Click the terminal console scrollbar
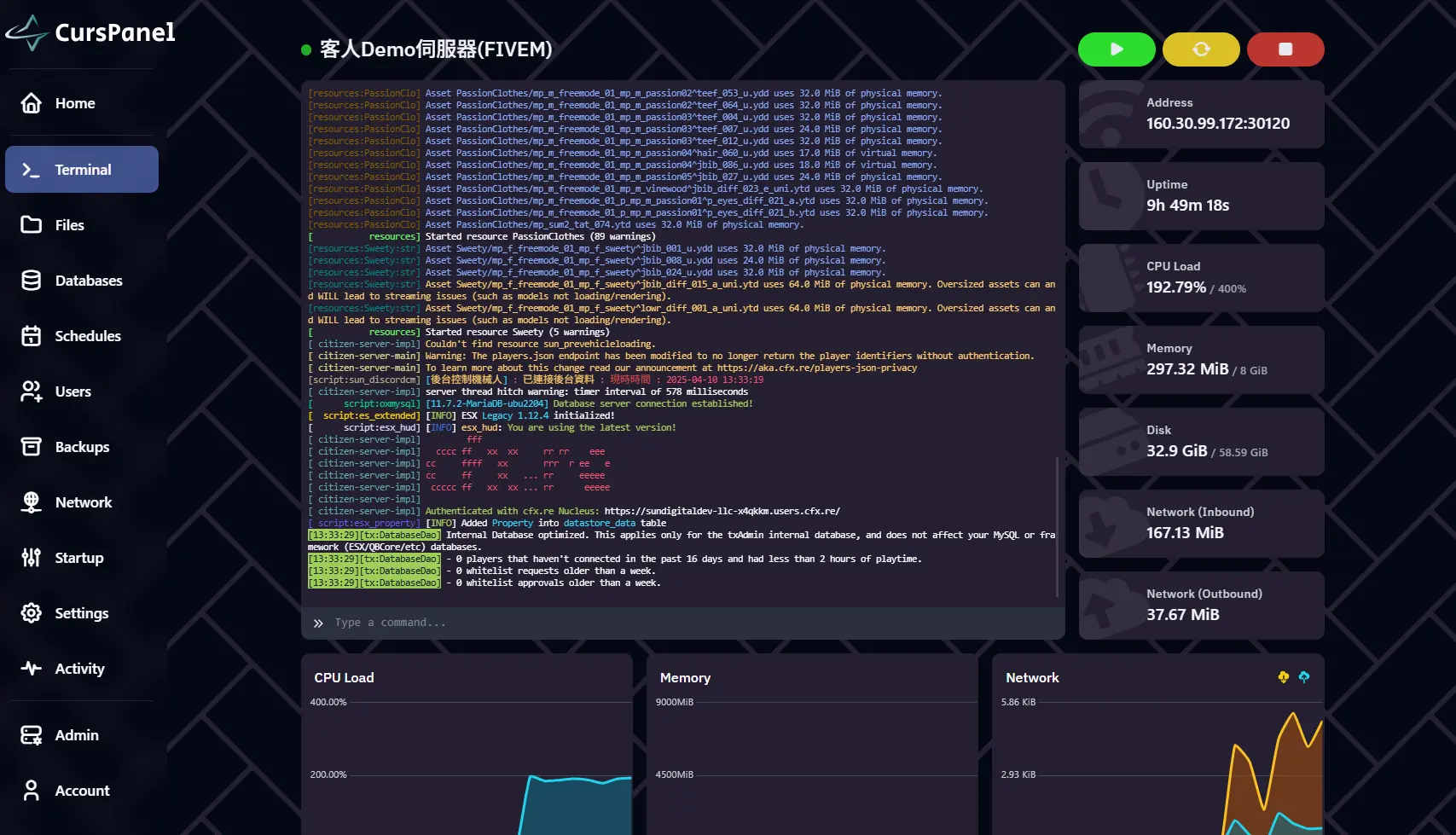Image resolution: width=1456 pixels, height=835 pixels. [1058, 526]
